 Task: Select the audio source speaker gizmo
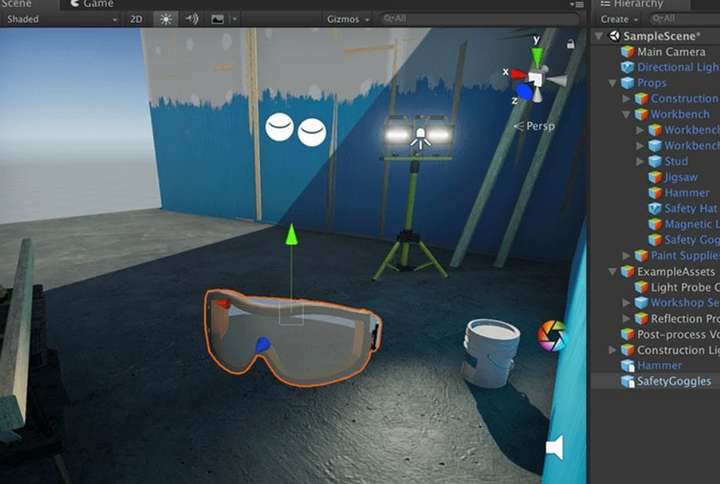(555, 447)
